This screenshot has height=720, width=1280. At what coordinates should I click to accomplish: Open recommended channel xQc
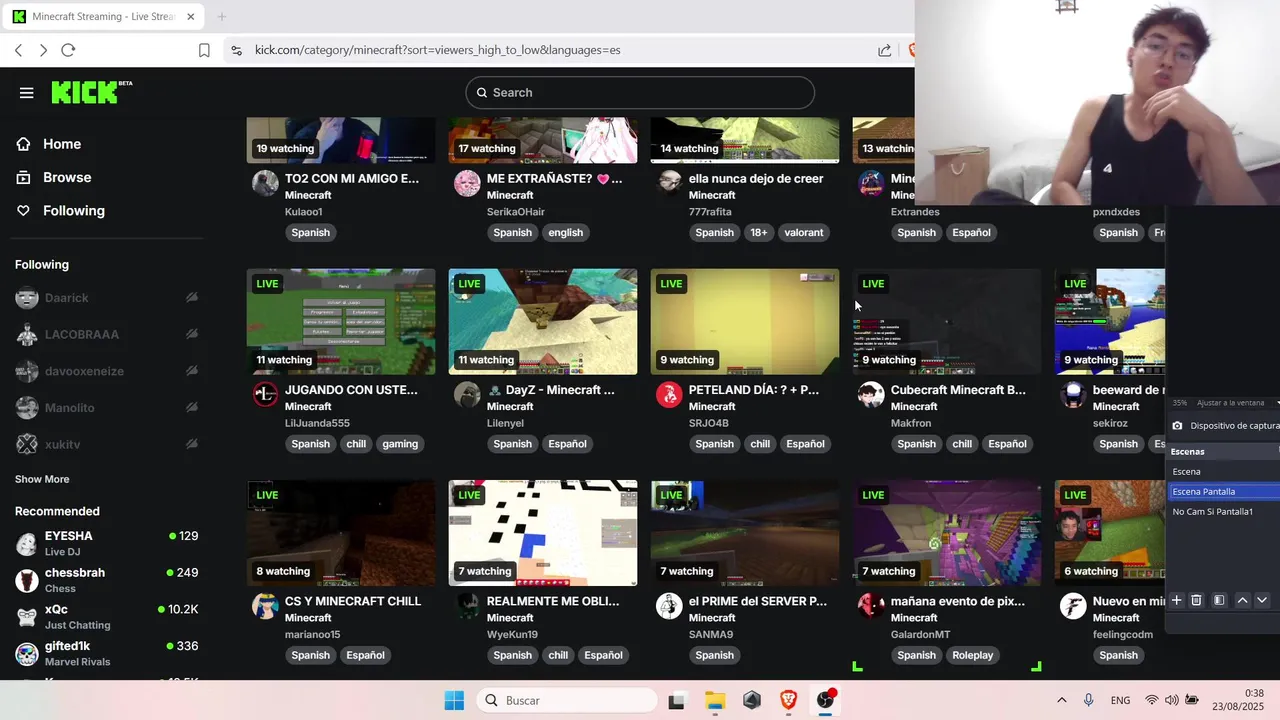[107, 616]
